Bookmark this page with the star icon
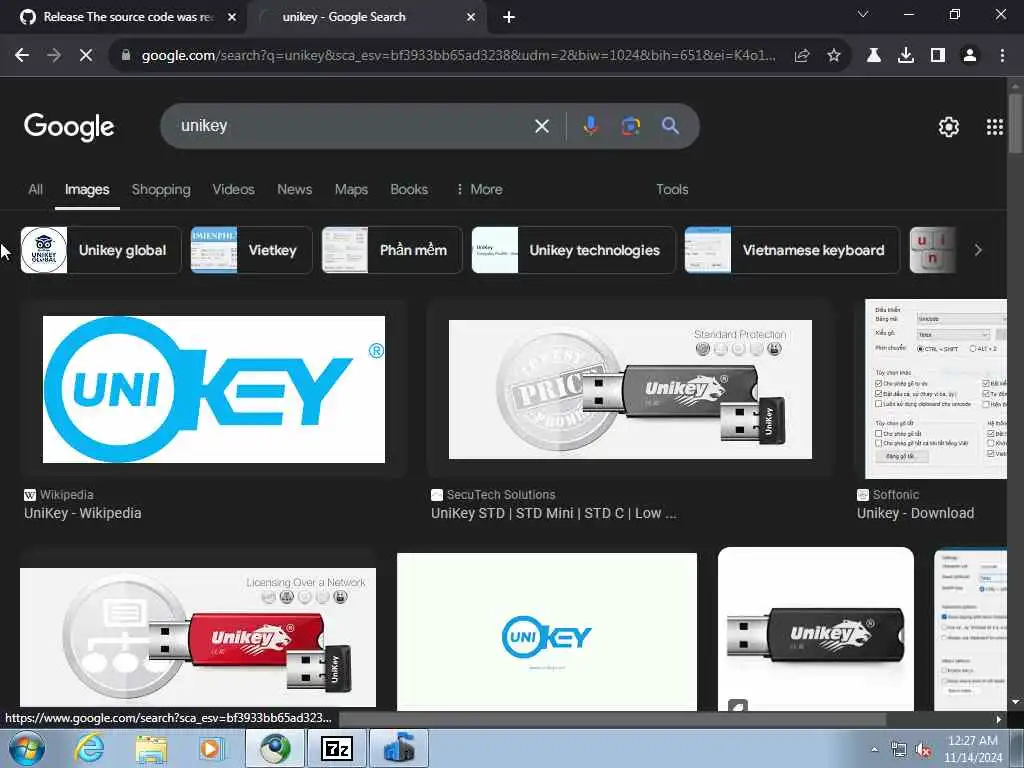1024x768 pixels. [834, 56]
